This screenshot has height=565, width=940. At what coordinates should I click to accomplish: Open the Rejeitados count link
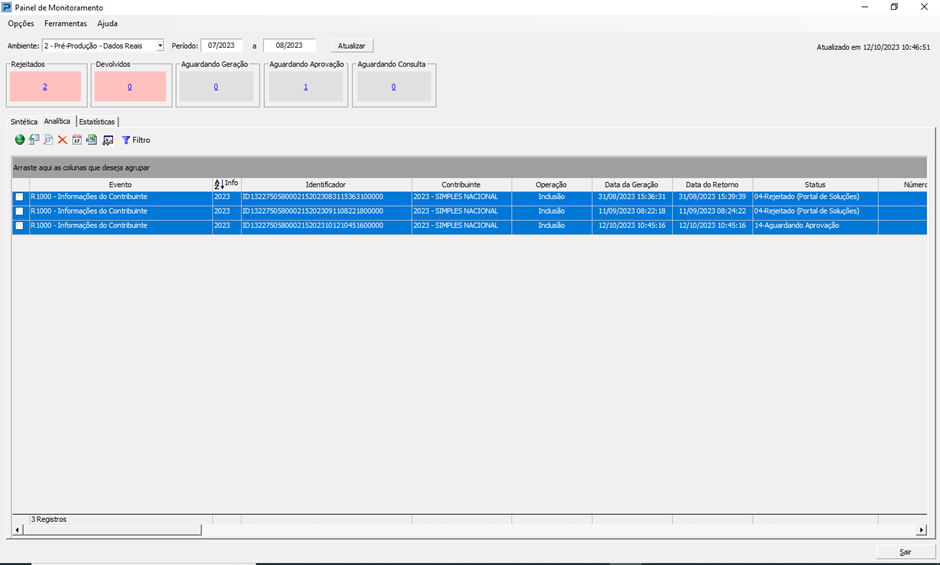pyautogui.click(x=45, y=87)
